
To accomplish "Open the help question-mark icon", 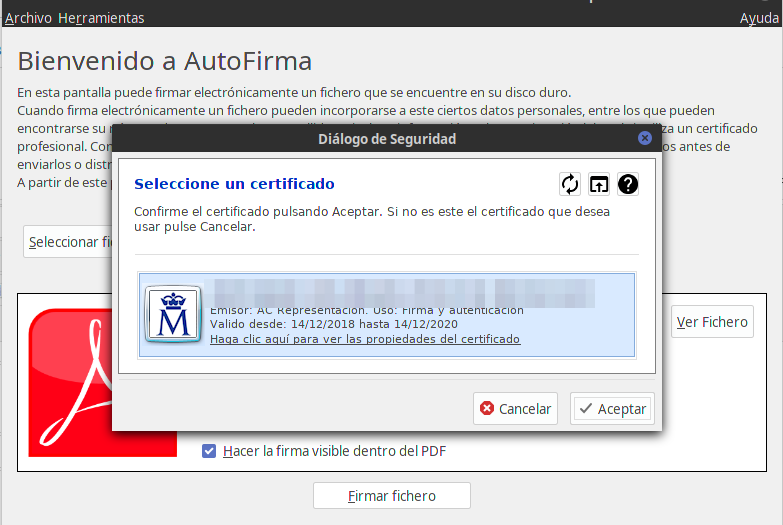I will pos(628,184).
